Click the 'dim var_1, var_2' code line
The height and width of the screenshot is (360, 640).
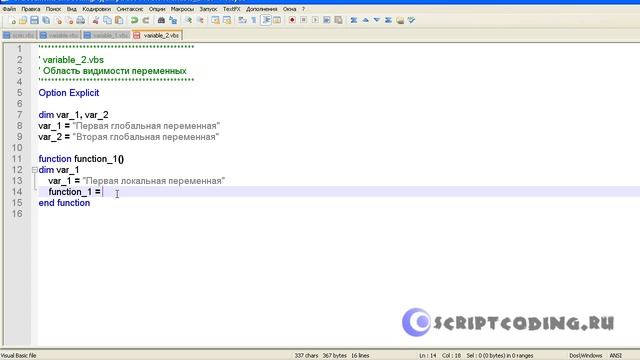coord(73,115)
